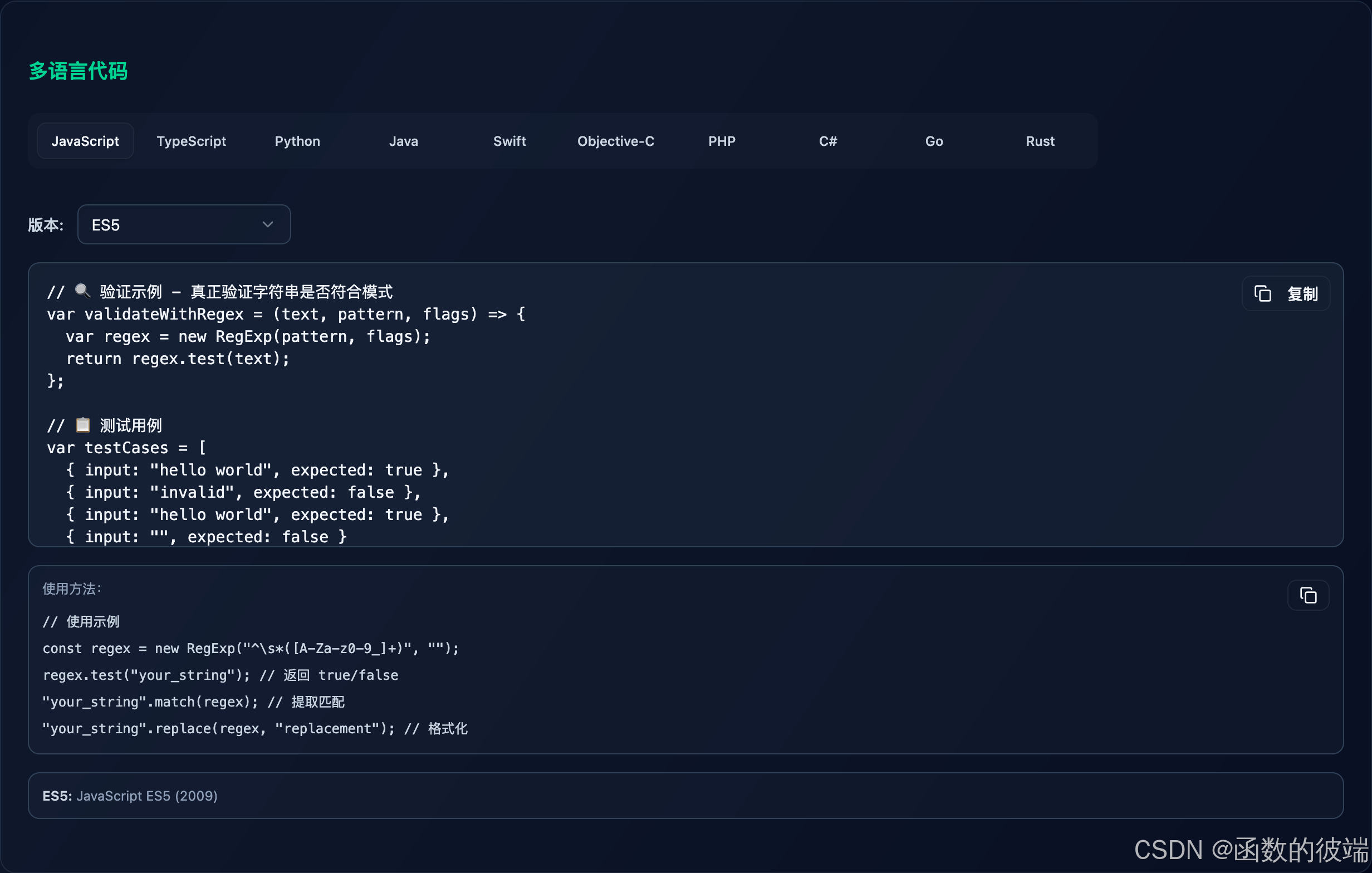
Task: Select the Objective-C tab
Action: 615,141
